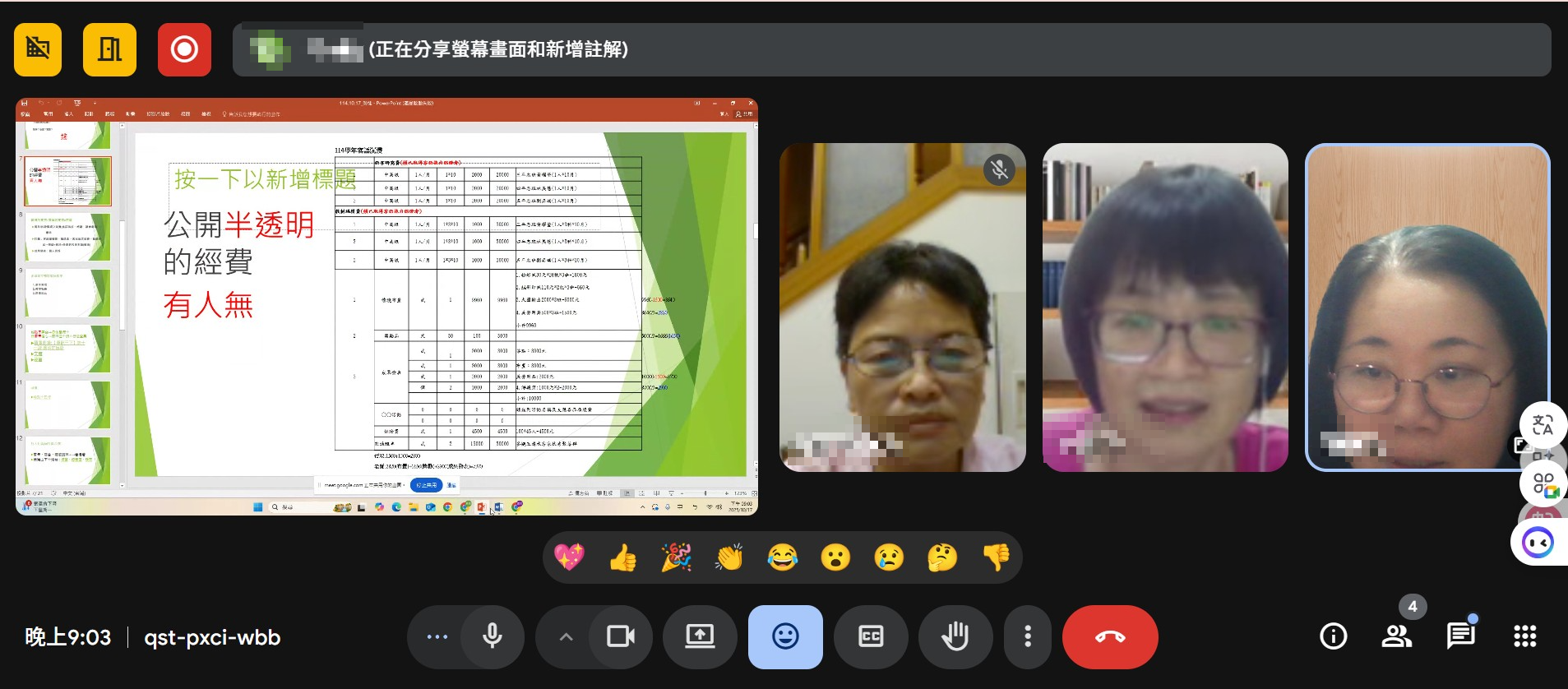The image size is (1568, 689).
Task: Open the activities grid icon
Action: 1524,636
